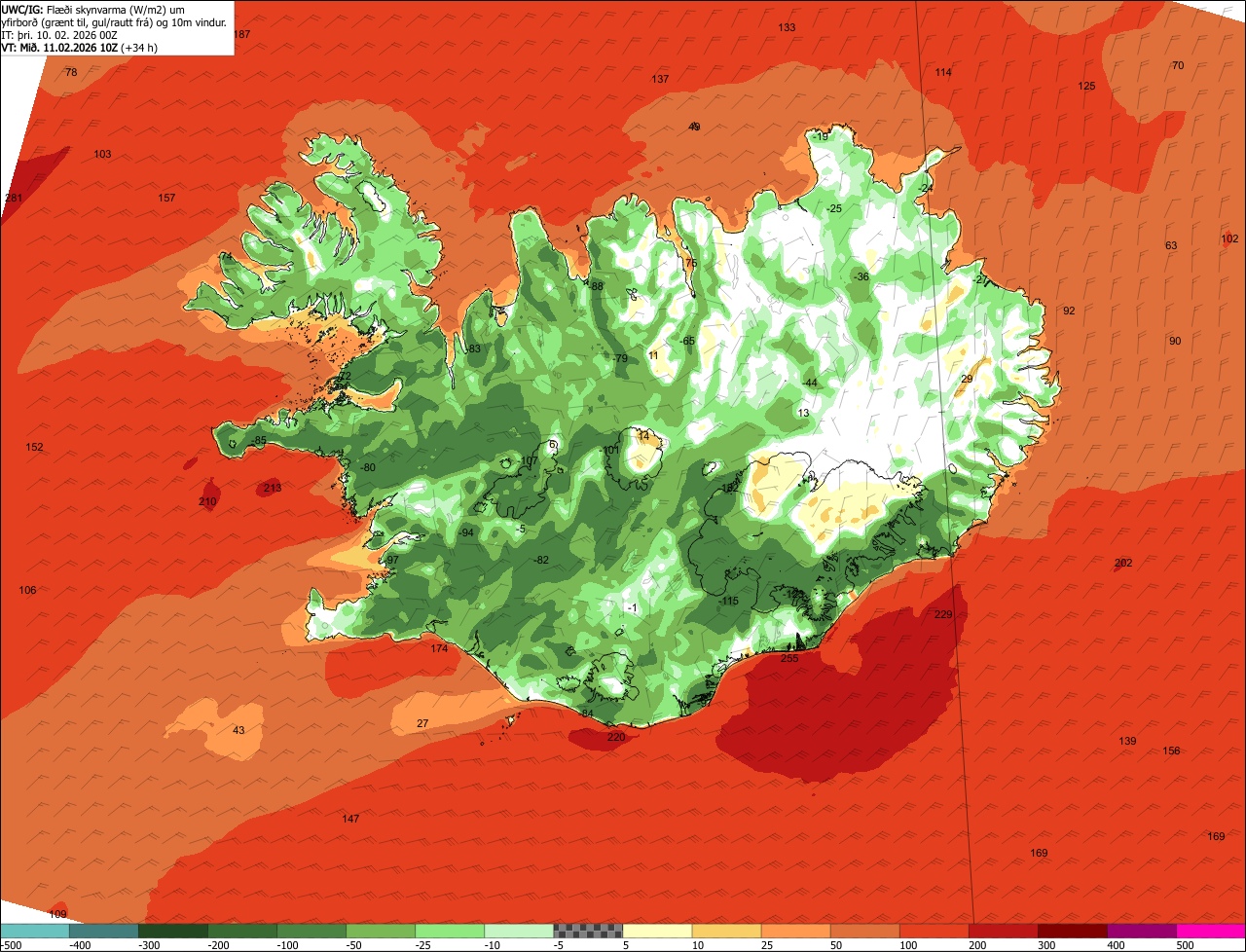Click the legend label -200
This screenshot has width=1246, height=952.
pyautogui.click(x=219, y=945)
